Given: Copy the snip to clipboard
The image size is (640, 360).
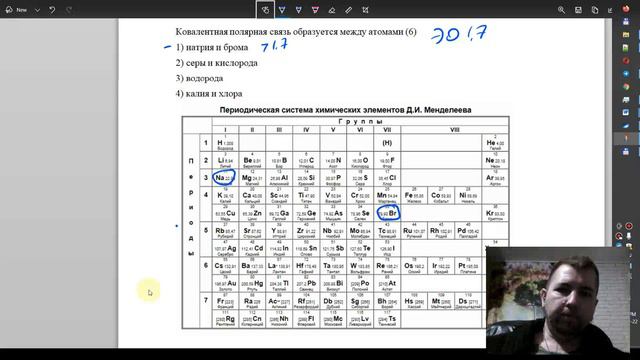Looking at the screenshot, I should (595, 10).
